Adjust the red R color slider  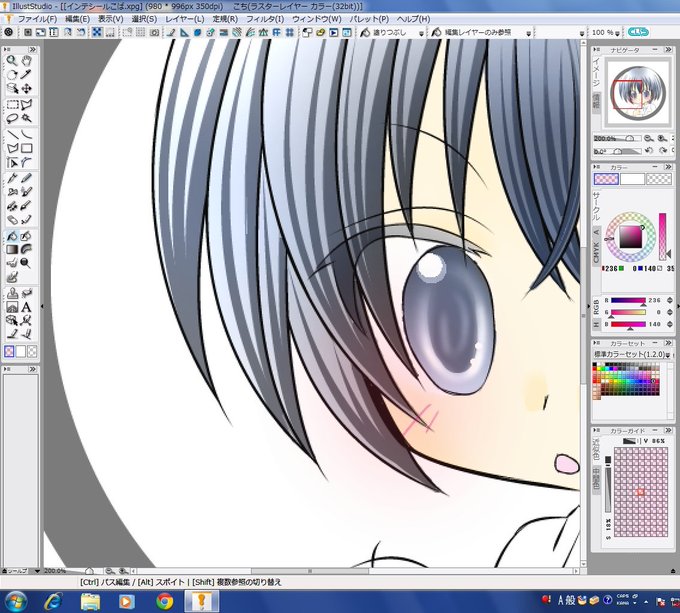[628, 300]
